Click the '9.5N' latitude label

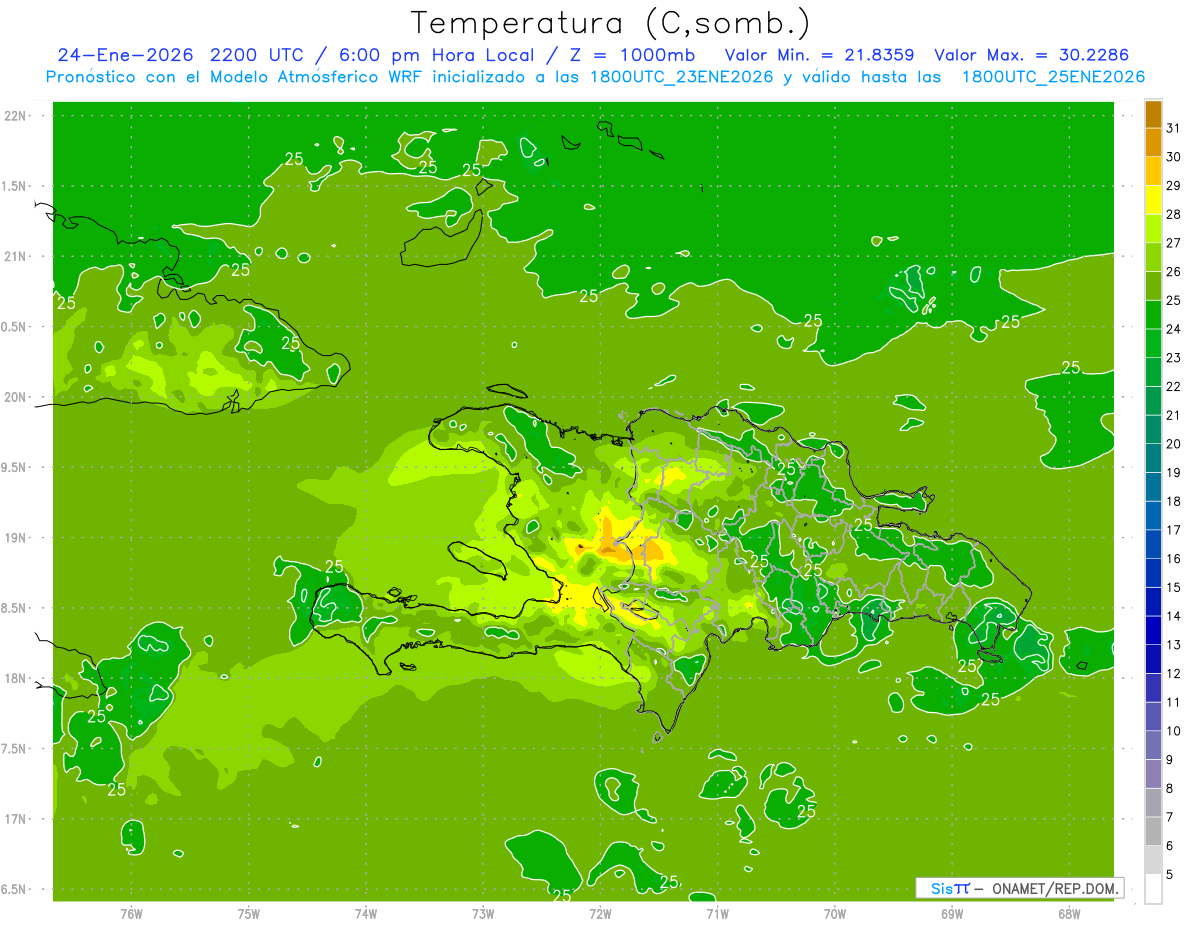point(14,467)
